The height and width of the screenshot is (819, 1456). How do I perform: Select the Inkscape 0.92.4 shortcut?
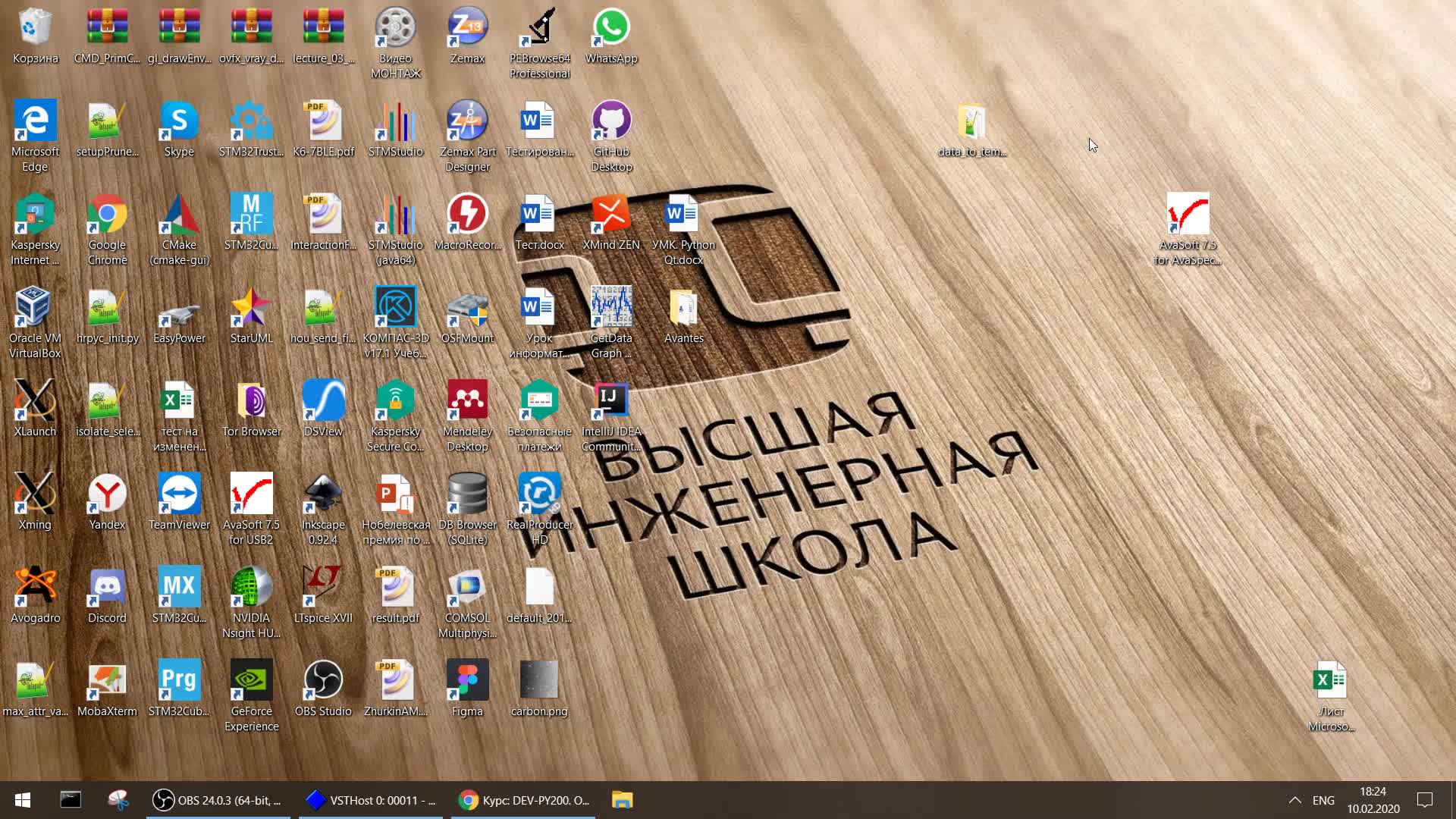[x=323, y=510]
